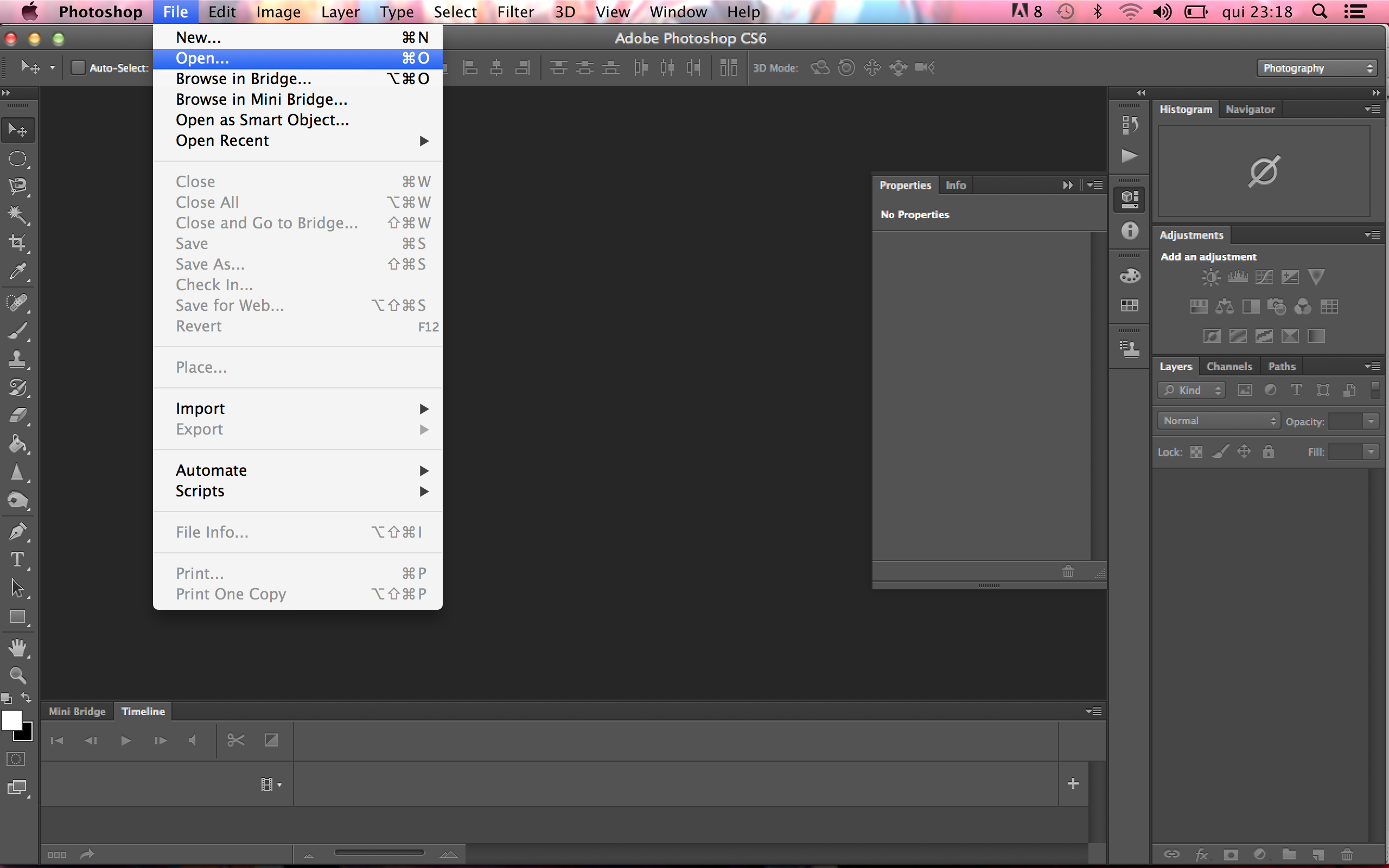Select the Path Selection tool
The width and height of the screenshot is (1389, 868).
[17, 588]
